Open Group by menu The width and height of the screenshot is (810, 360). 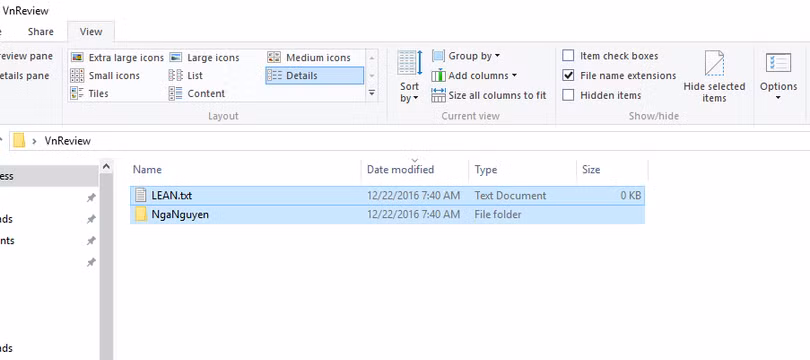[x=466, y=56]
